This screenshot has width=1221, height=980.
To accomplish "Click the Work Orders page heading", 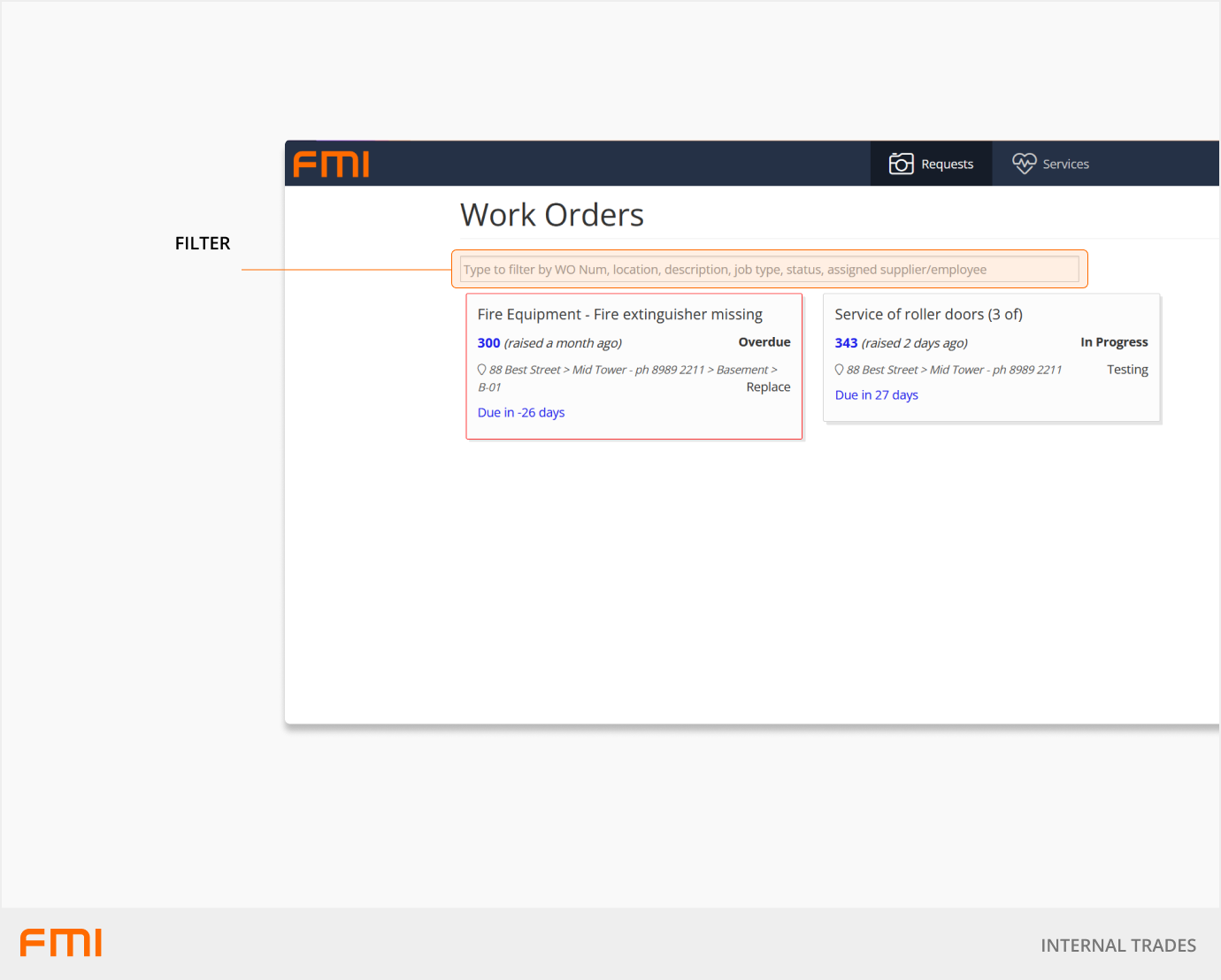I will click(x=551, y=215).
